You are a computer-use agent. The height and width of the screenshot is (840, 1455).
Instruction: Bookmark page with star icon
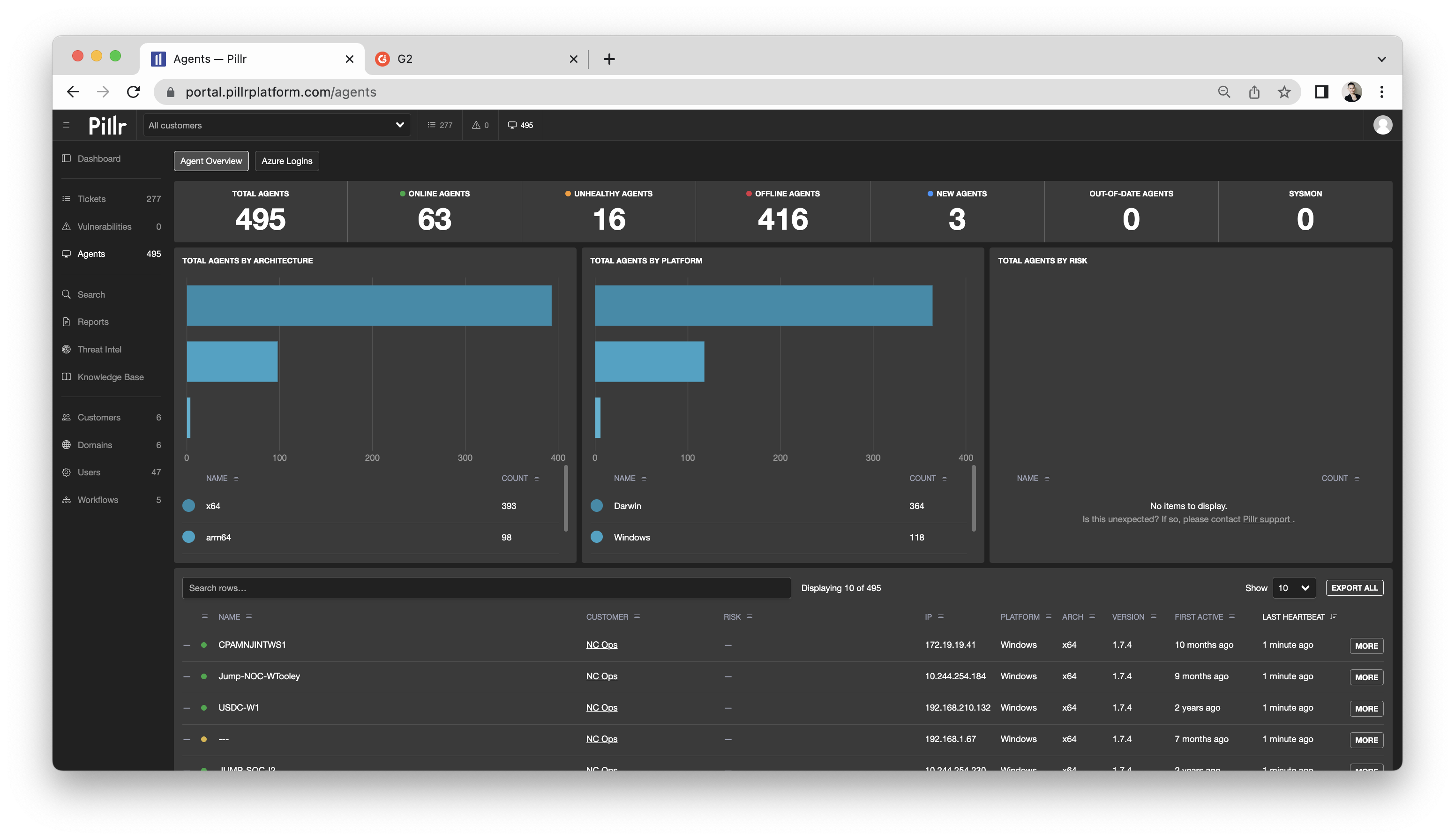[1283, 92]
